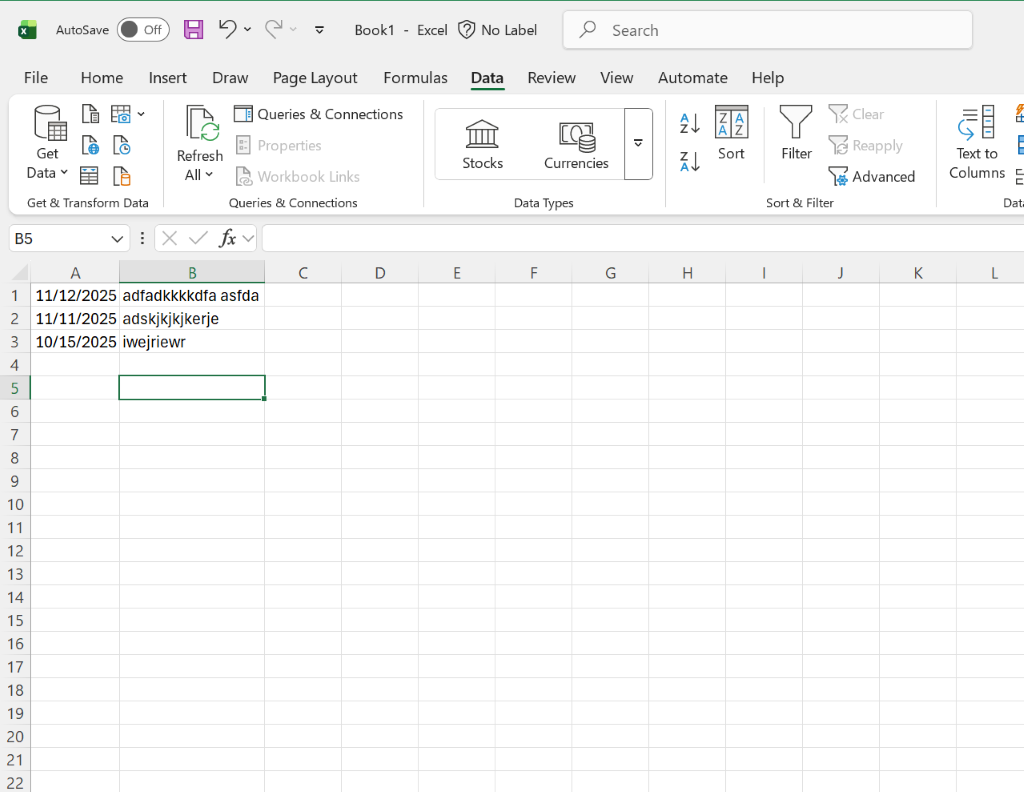The height and width of the screenshot is (792, 1024).
Task: Click the Select All corner triangle
Action: (x=20, y=272)
